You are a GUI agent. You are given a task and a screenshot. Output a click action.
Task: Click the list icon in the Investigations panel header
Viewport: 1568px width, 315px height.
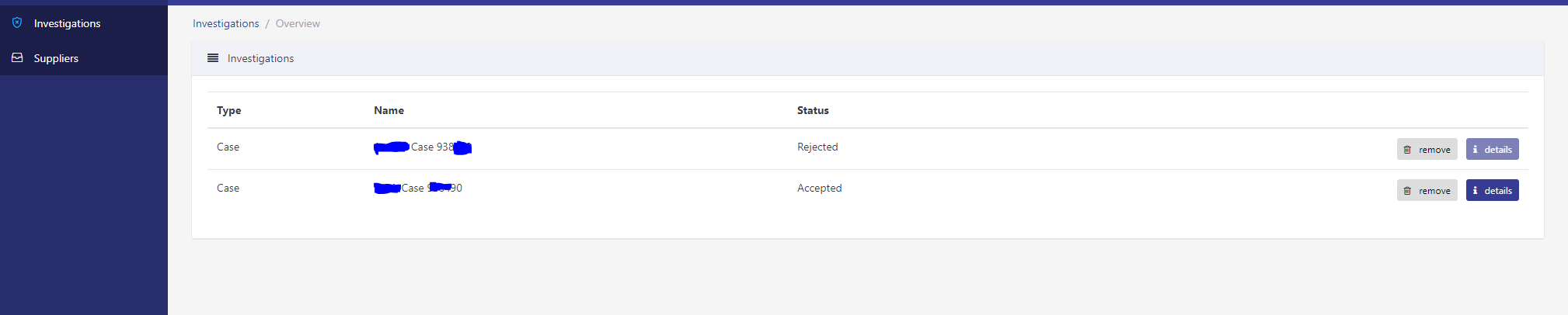(x=213, y=57)
